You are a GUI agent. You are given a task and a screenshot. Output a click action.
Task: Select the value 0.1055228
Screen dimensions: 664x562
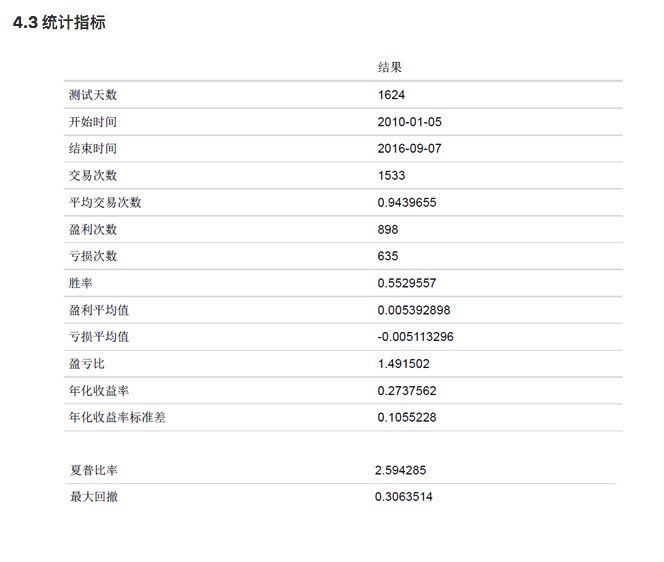tap(407, 418)
